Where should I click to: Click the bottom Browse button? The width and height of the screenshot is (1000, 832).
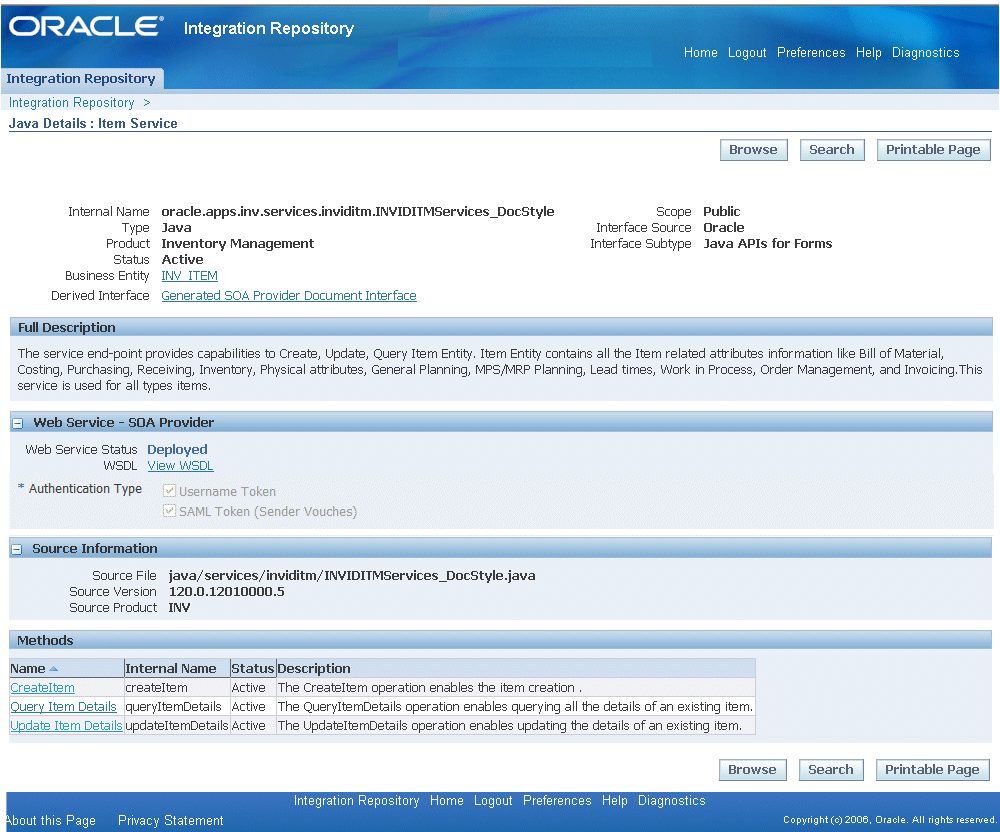click(x=753, y=770)
